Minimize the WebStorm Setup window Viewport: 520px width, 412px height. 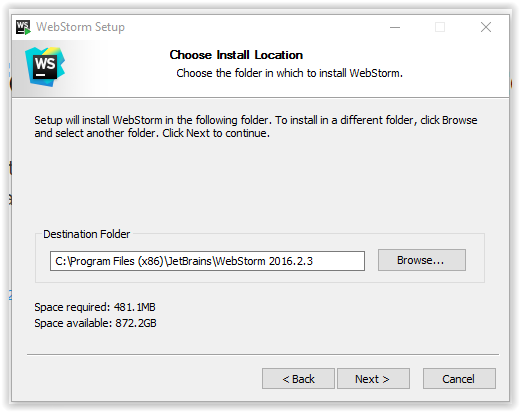coord(395,27)
